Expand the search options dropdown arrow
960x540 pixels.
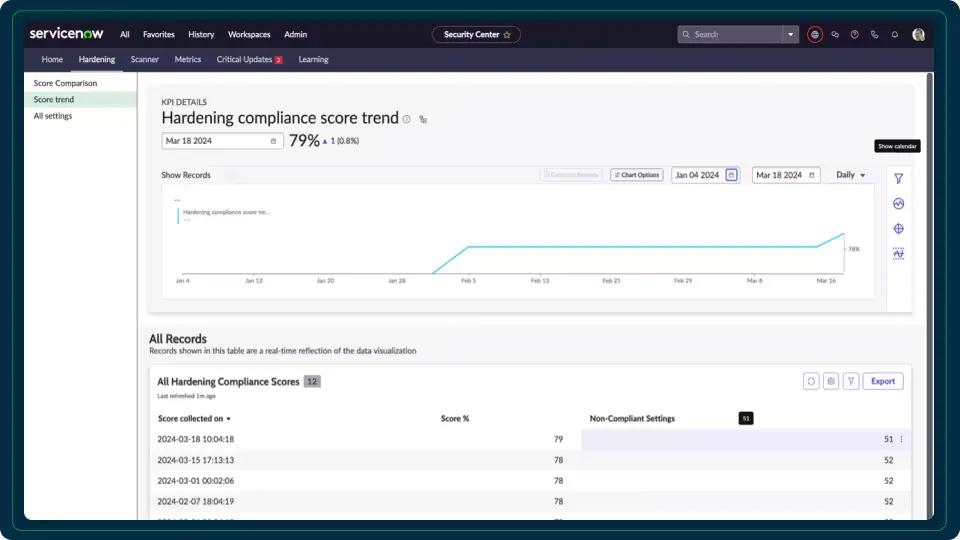(790, 35)
